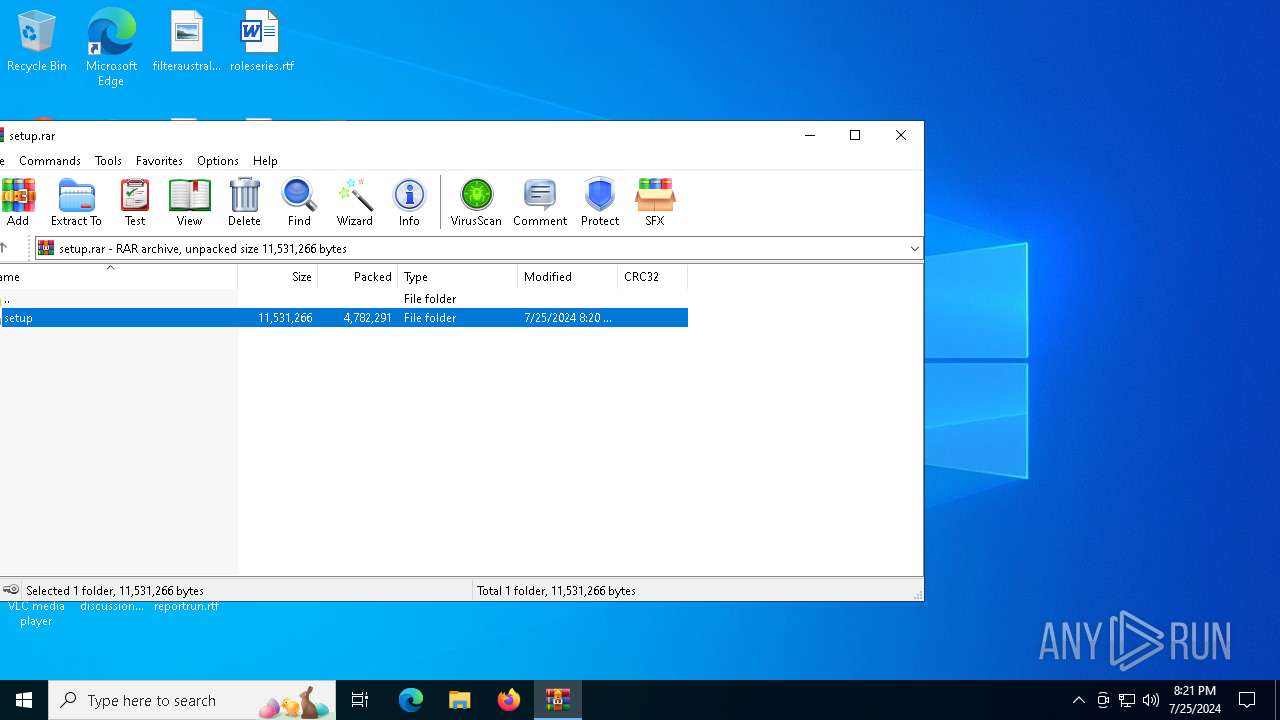Open the Help menu

point(265,161)
